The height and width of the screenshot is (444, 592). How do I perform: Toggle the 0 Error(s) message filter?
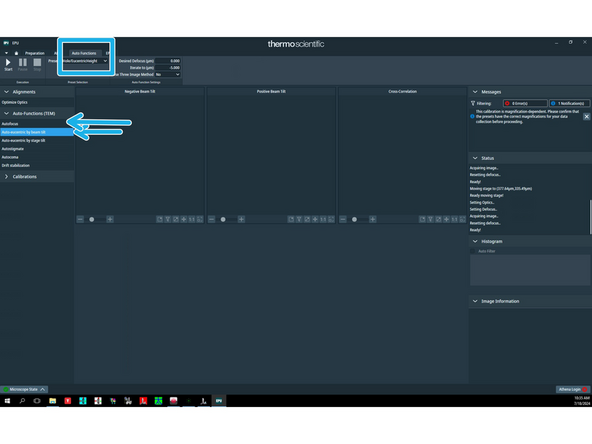(x=525, y=103)
